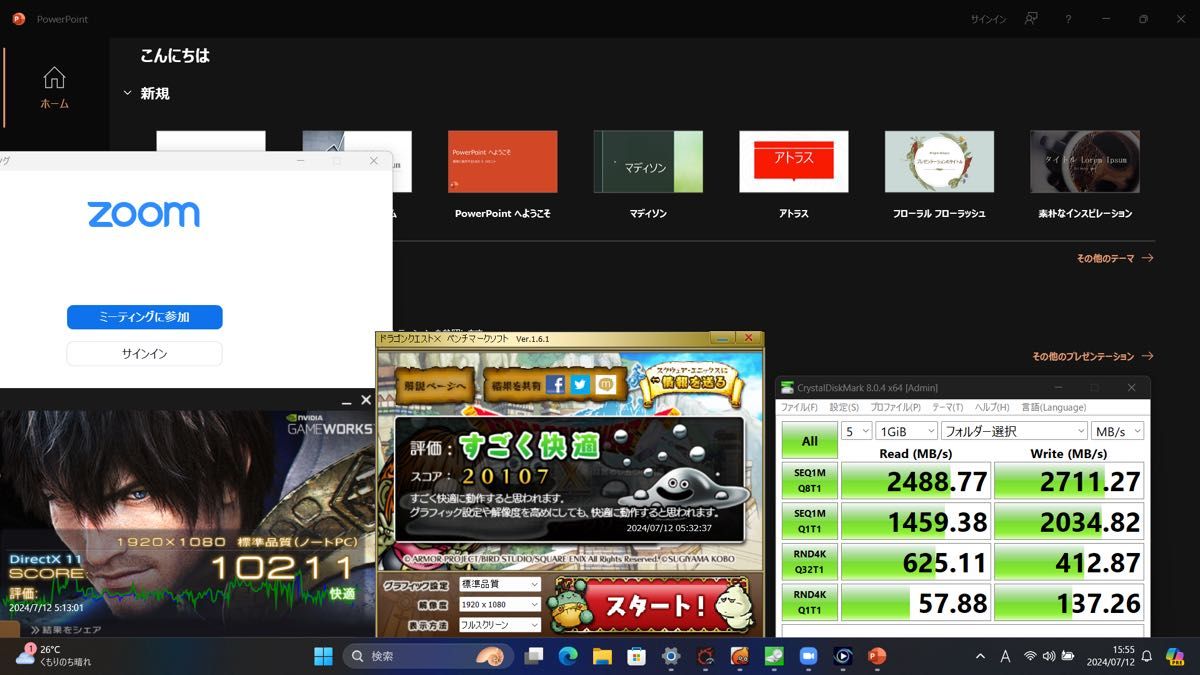Click ミーティングに参加 in Zoom
The height and width of the screenshot is (675, 1200).
(x=144, y=317)
